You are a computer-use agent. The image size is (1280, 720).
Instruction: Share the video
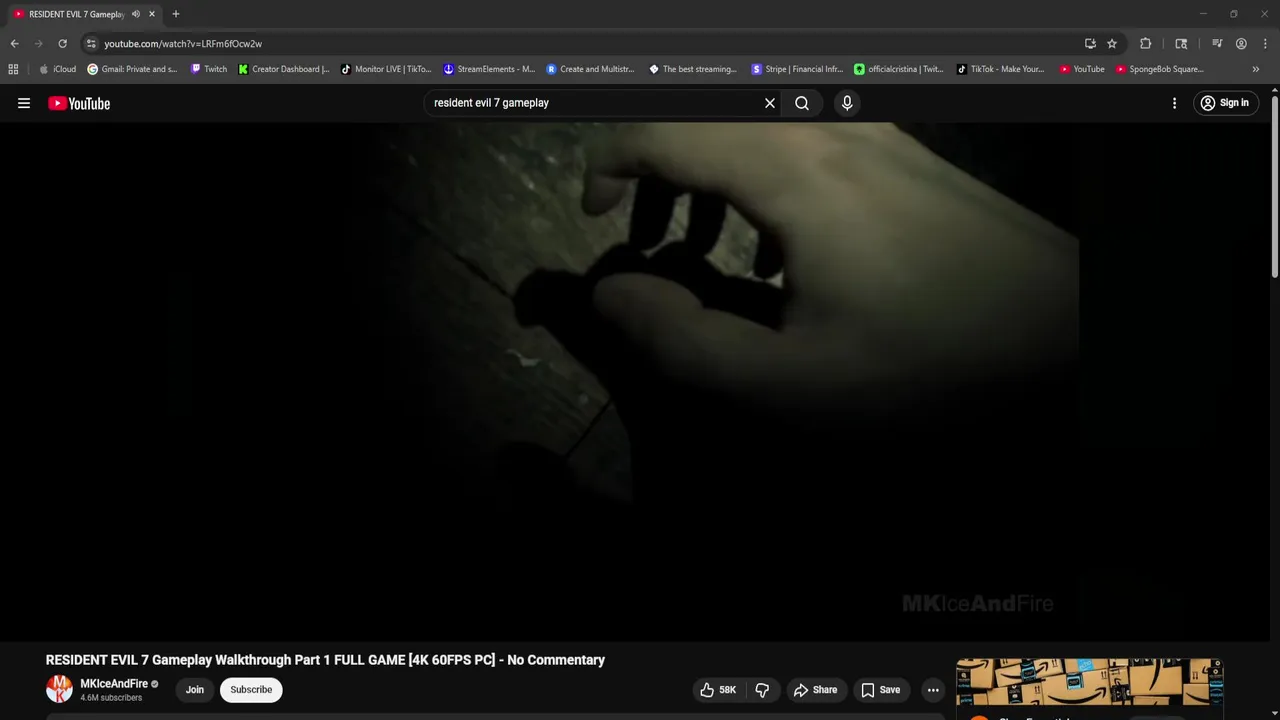pos(815,689)
